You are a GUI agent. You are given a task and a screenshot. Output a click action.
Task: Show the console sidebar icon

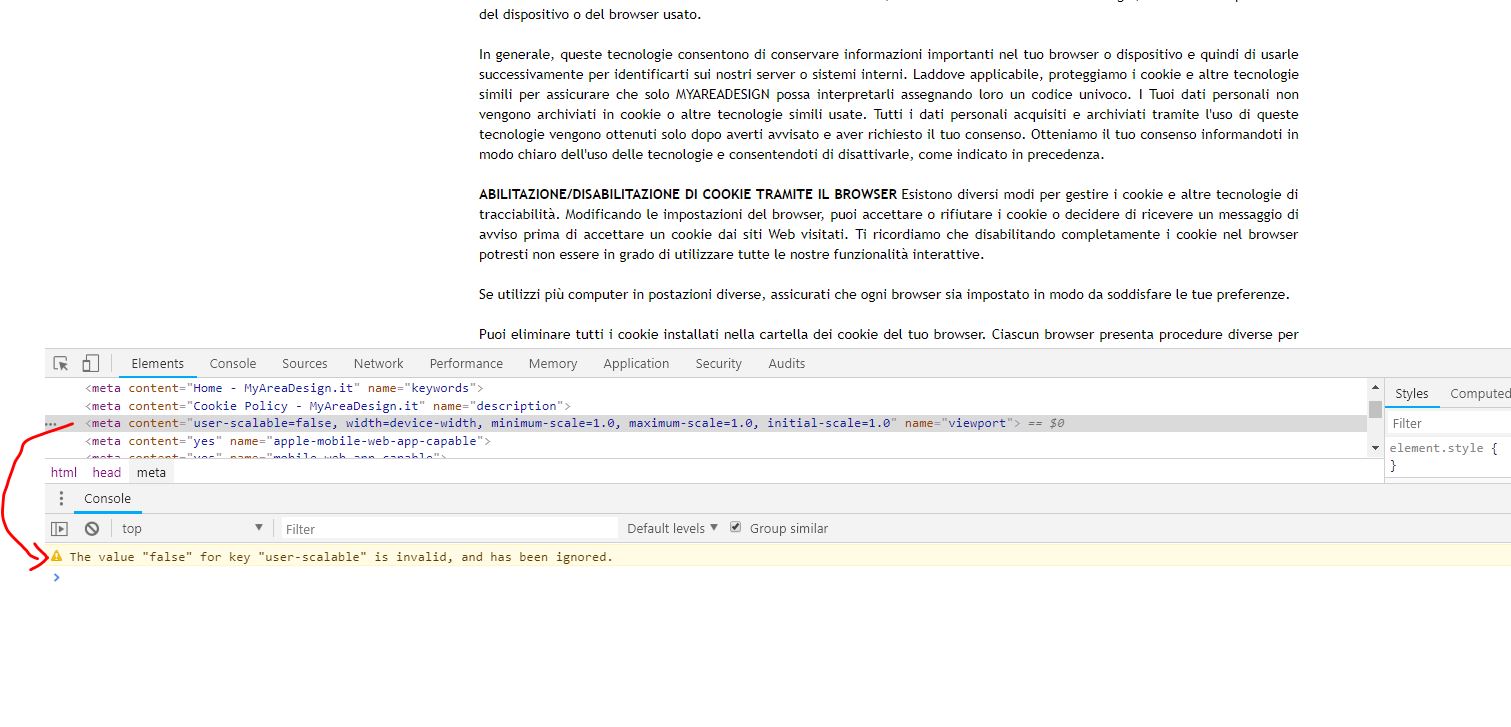coord(60,529)
